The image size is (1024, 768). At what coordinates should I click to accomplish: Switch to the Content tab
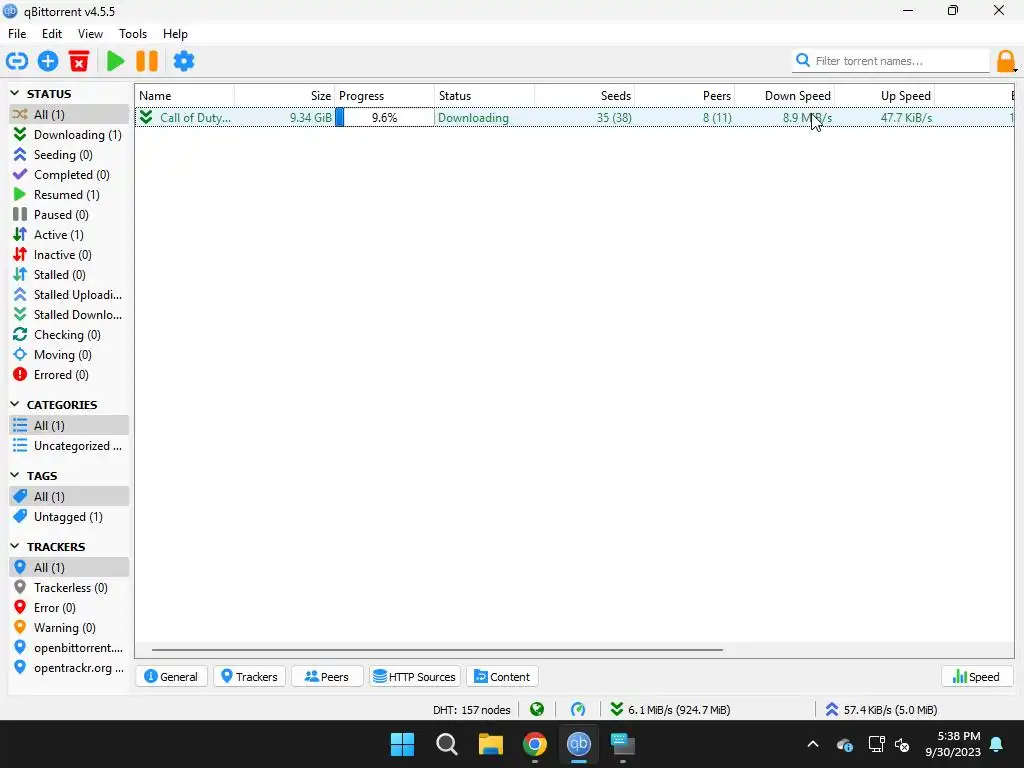coord(502,677)
